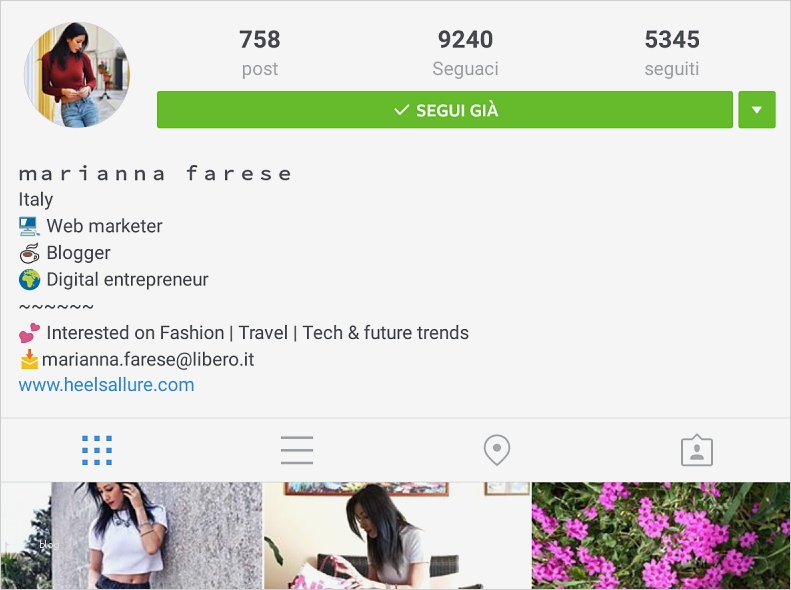Switch to the grid view tab
This screenshot has height=590, width=791.
point(97,450)
